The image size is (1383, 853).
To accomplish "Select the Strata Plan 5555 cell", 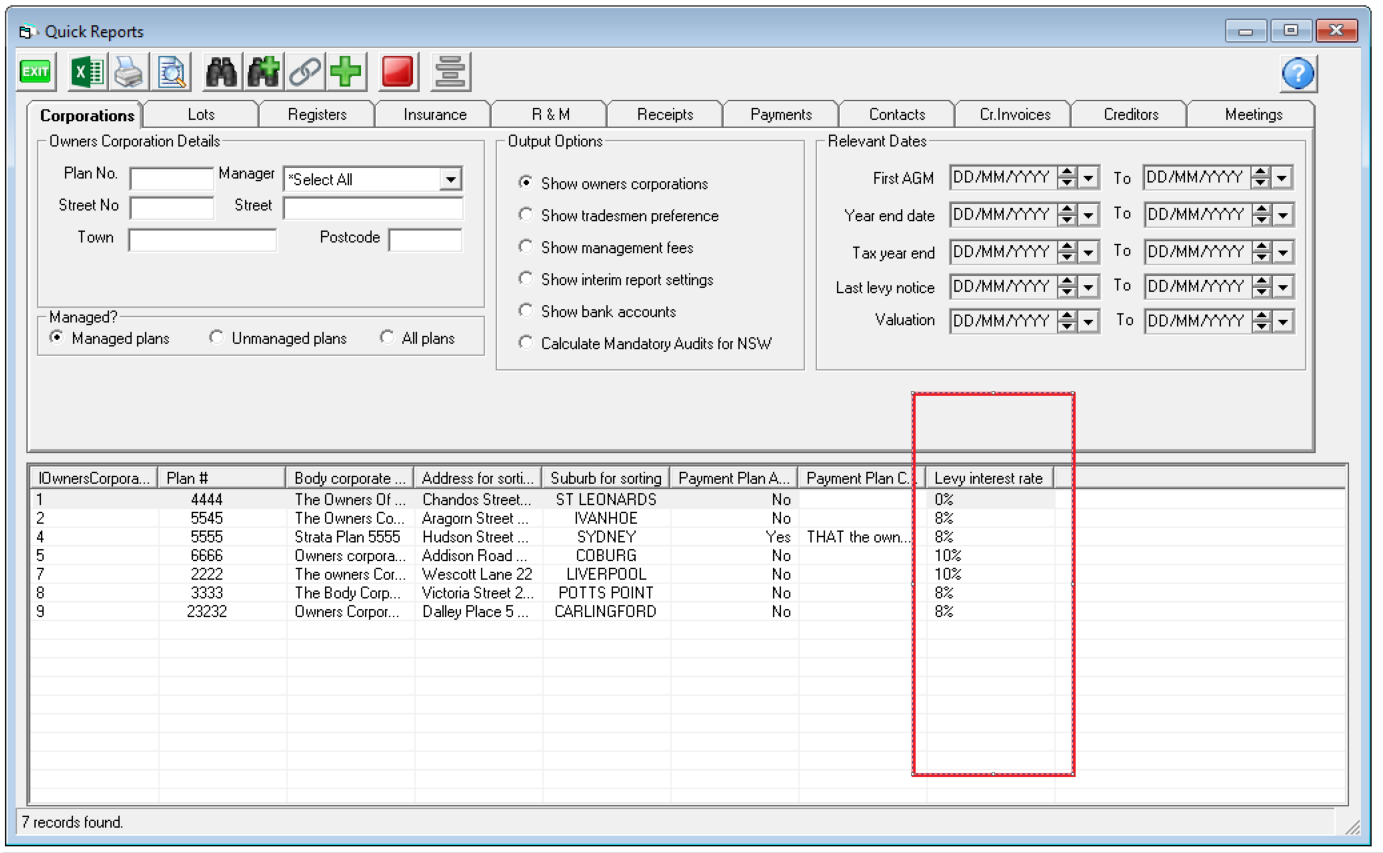I will [x=350, y=537].
